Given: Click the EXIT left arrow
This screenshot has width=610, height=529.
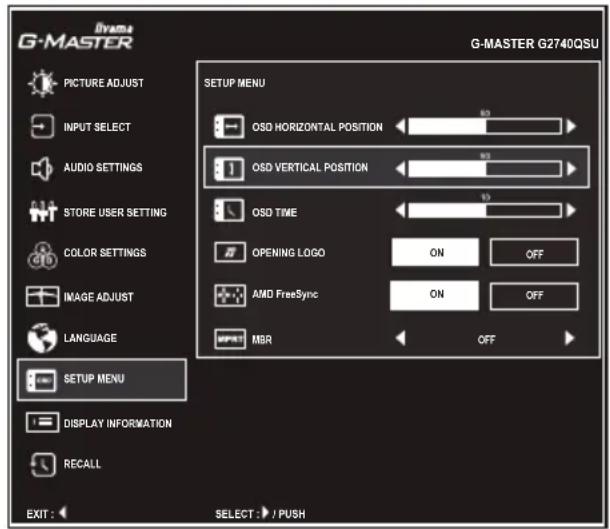Looking at the screenshot, I should click(63, 513).
